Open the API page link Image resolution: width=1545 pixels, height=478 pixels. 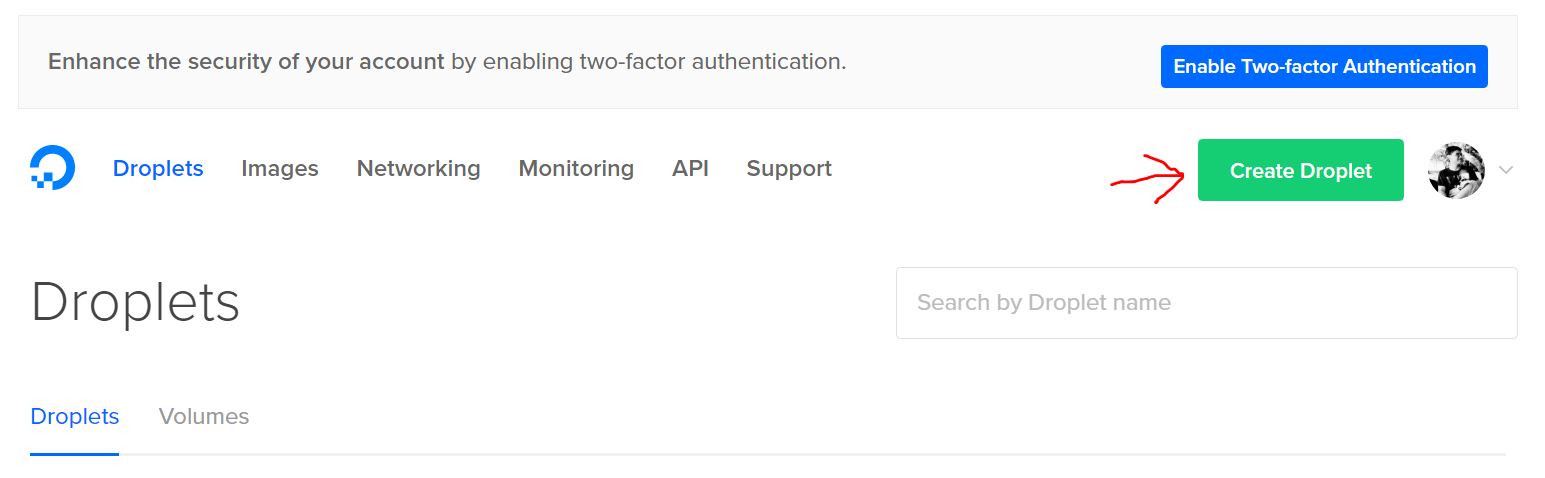690,168
